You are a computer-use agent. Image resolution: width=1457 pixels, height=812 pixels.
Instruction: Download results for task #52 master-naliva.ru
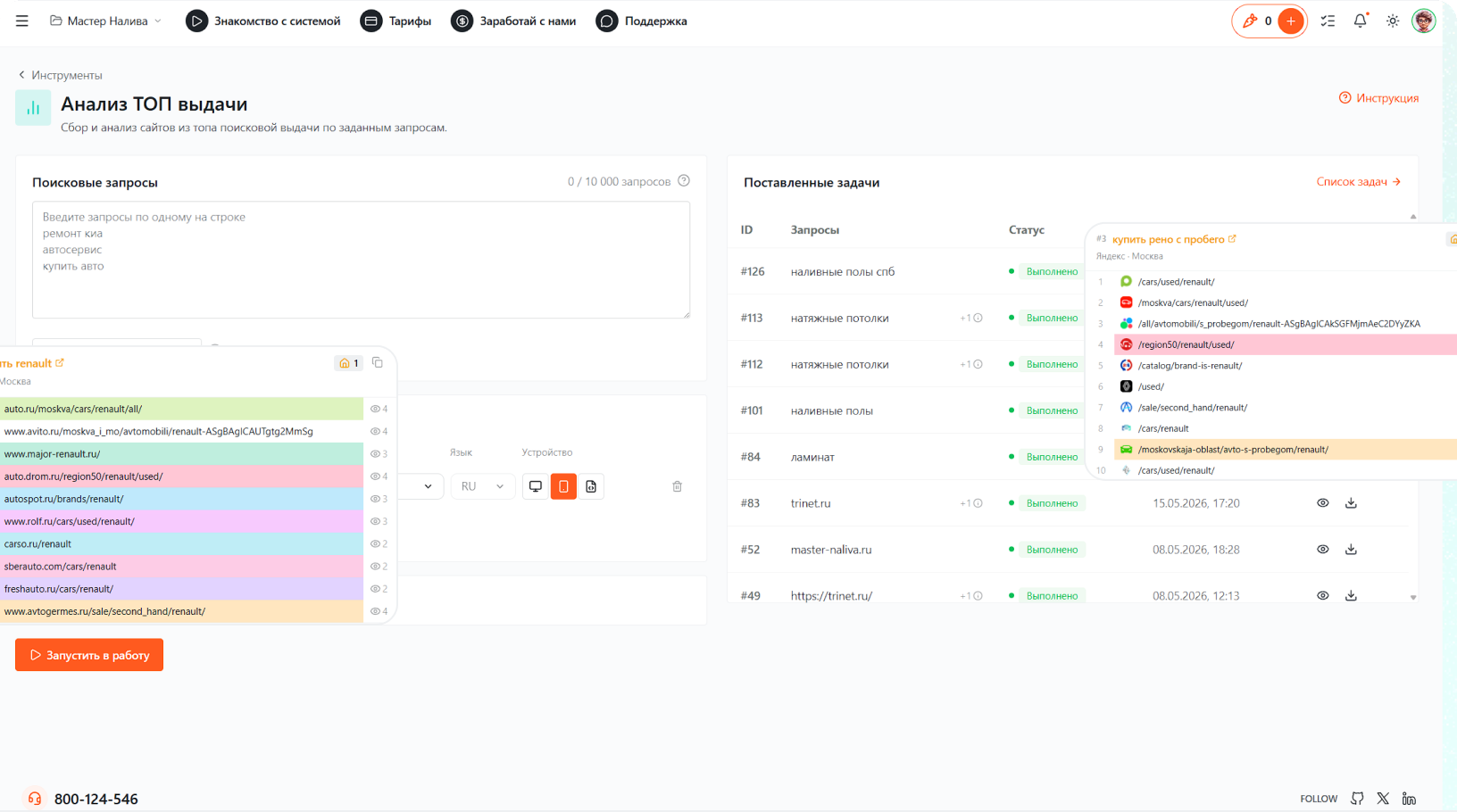[1351, 550]
